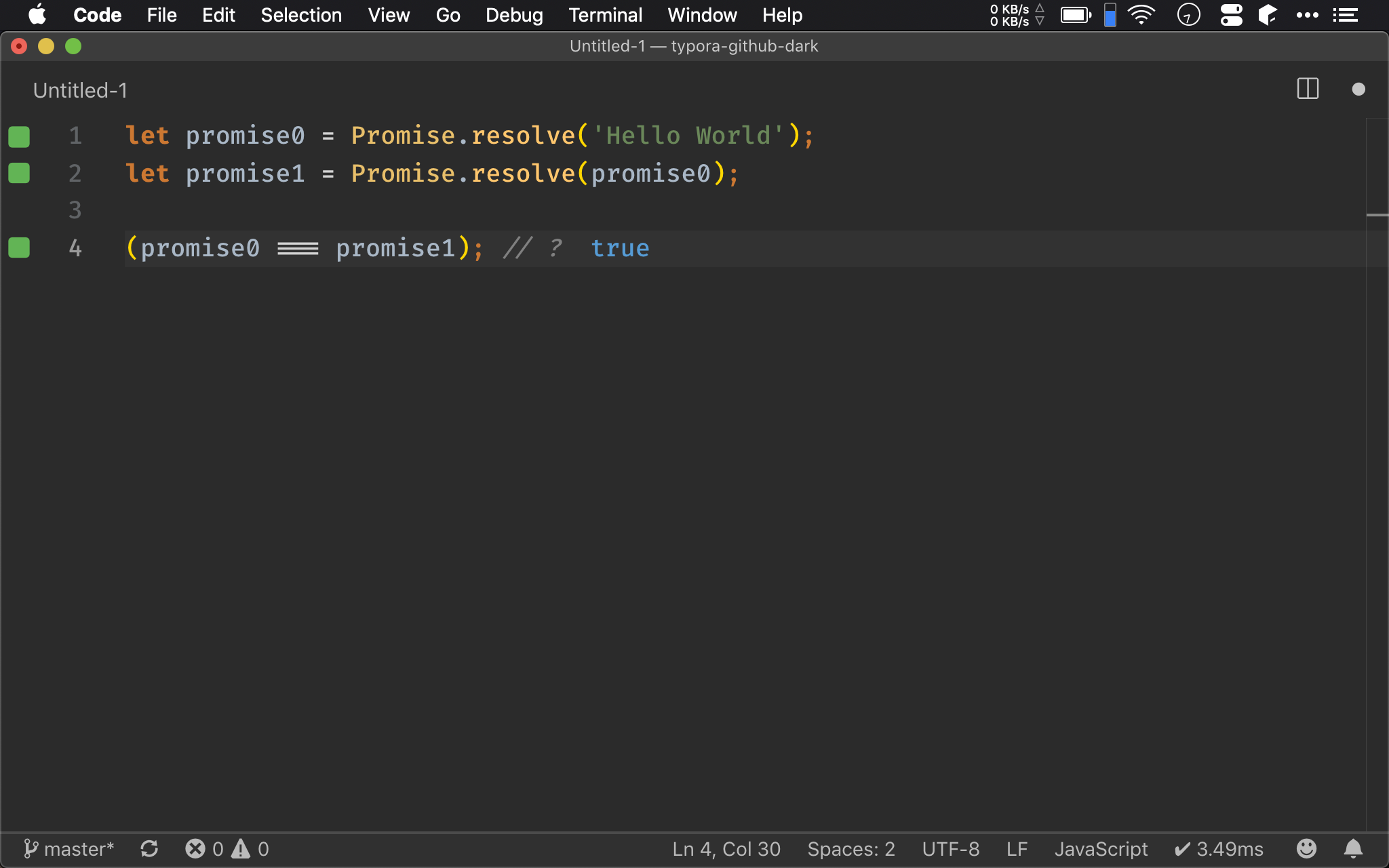Click the split editor icon
Image resolution: width=1389 pixels, height=868 pixels.
click(x=1308, y=90)
